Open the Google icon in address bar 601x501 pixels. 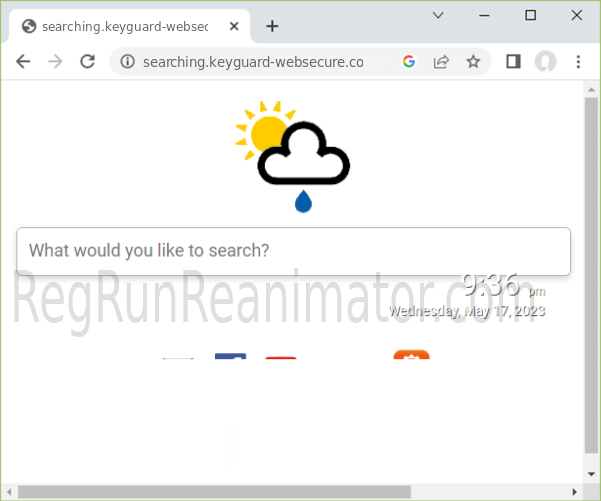409,62
